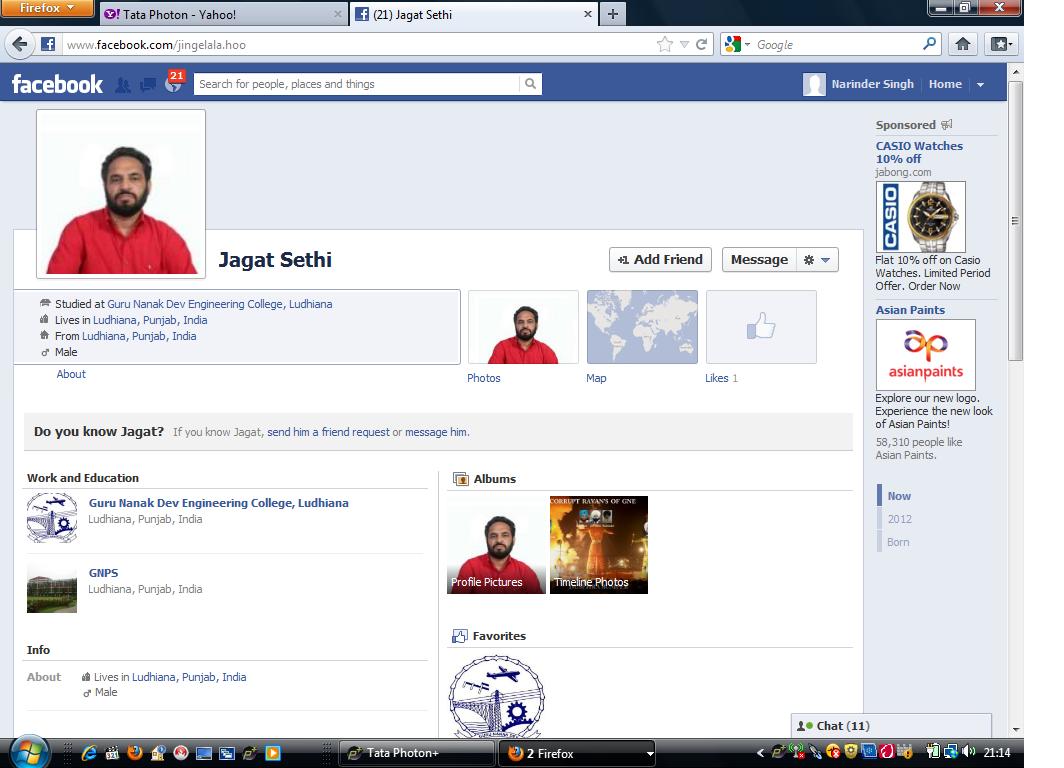Open the address bar history dropdown arrow
This screenshot has width=1064, height=768.
pos(685,44)
